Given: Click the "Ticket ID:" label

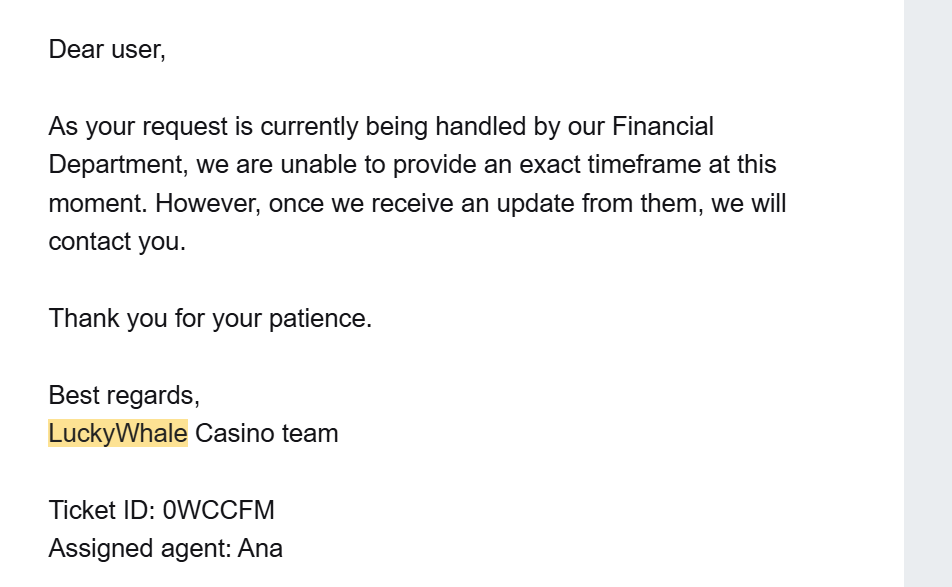Looking at the screenshot, I should click(101, 510).
